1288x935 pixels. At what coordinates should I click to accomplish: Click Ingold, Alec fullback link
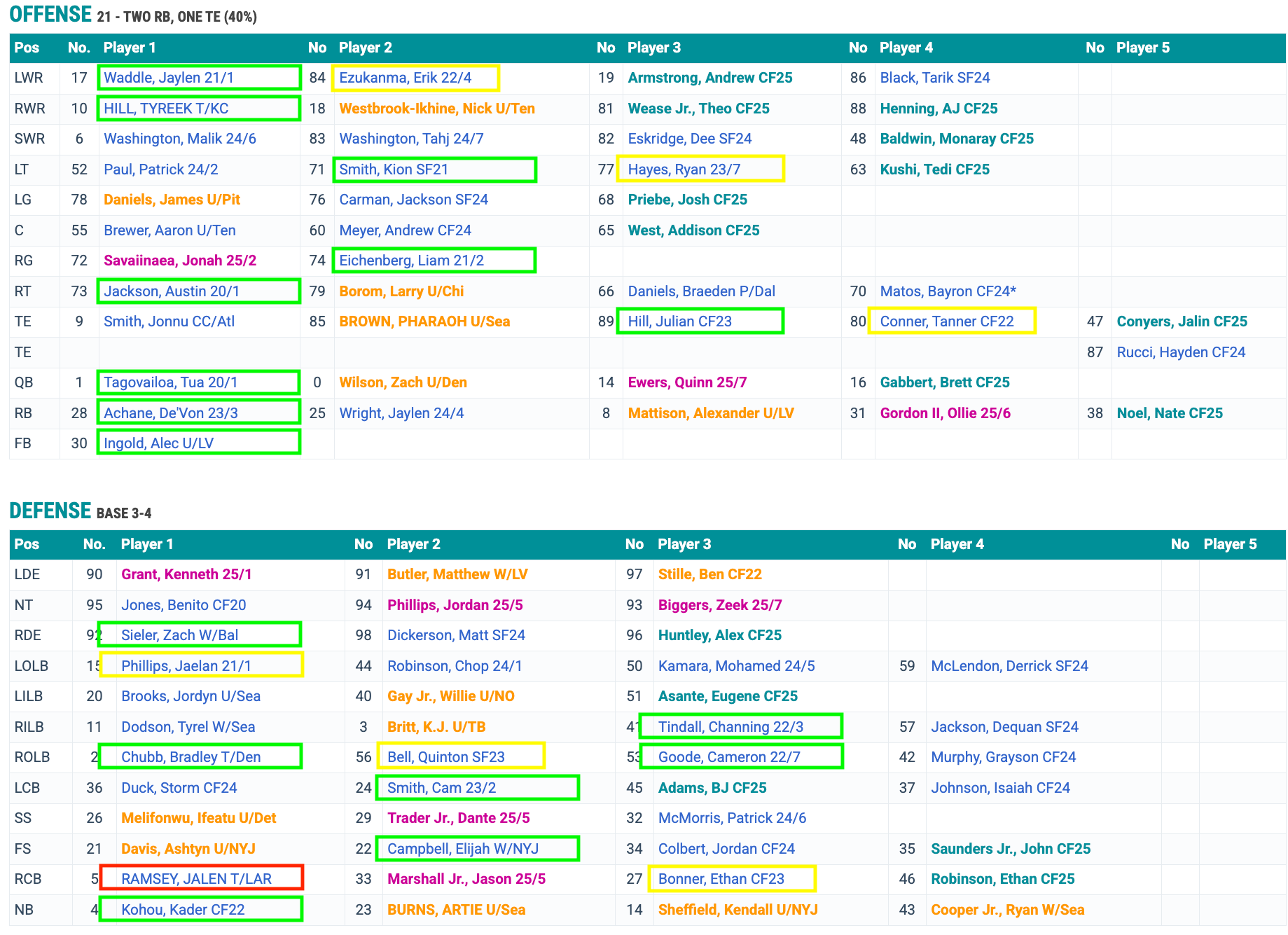158,443
